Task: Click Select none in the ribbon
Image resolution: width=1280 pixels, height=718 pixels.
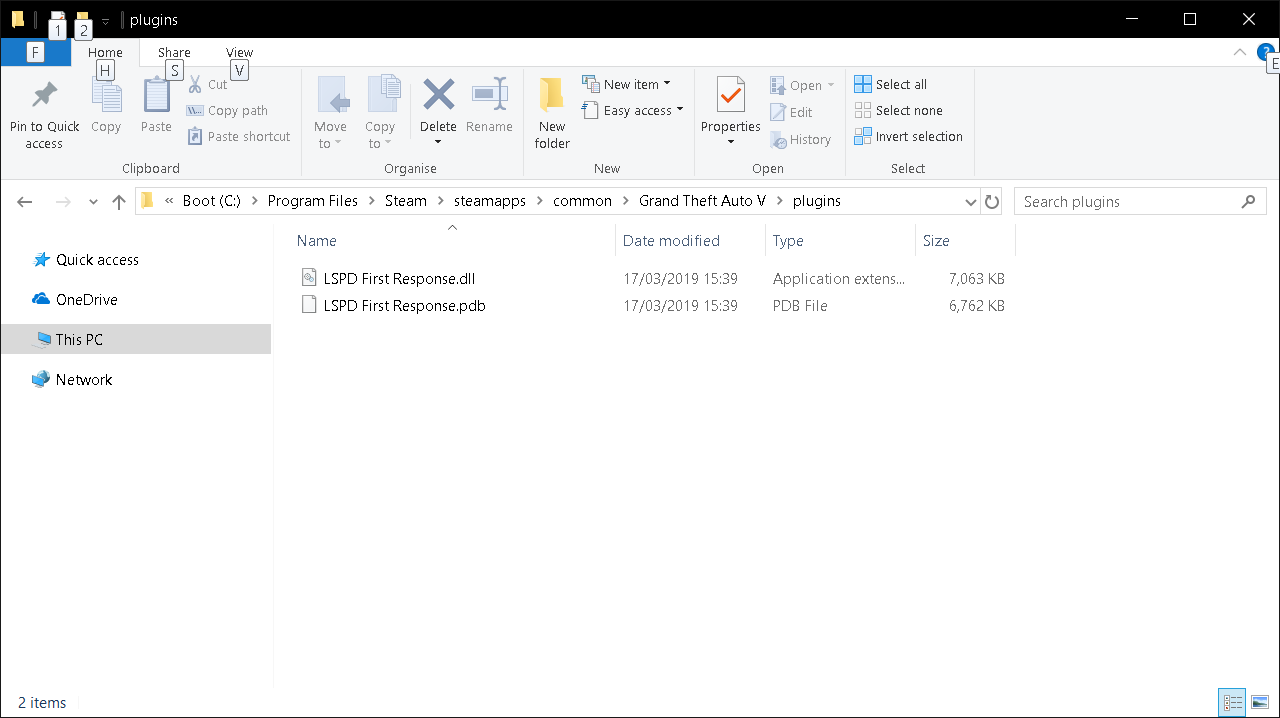Action: (898, 110)
